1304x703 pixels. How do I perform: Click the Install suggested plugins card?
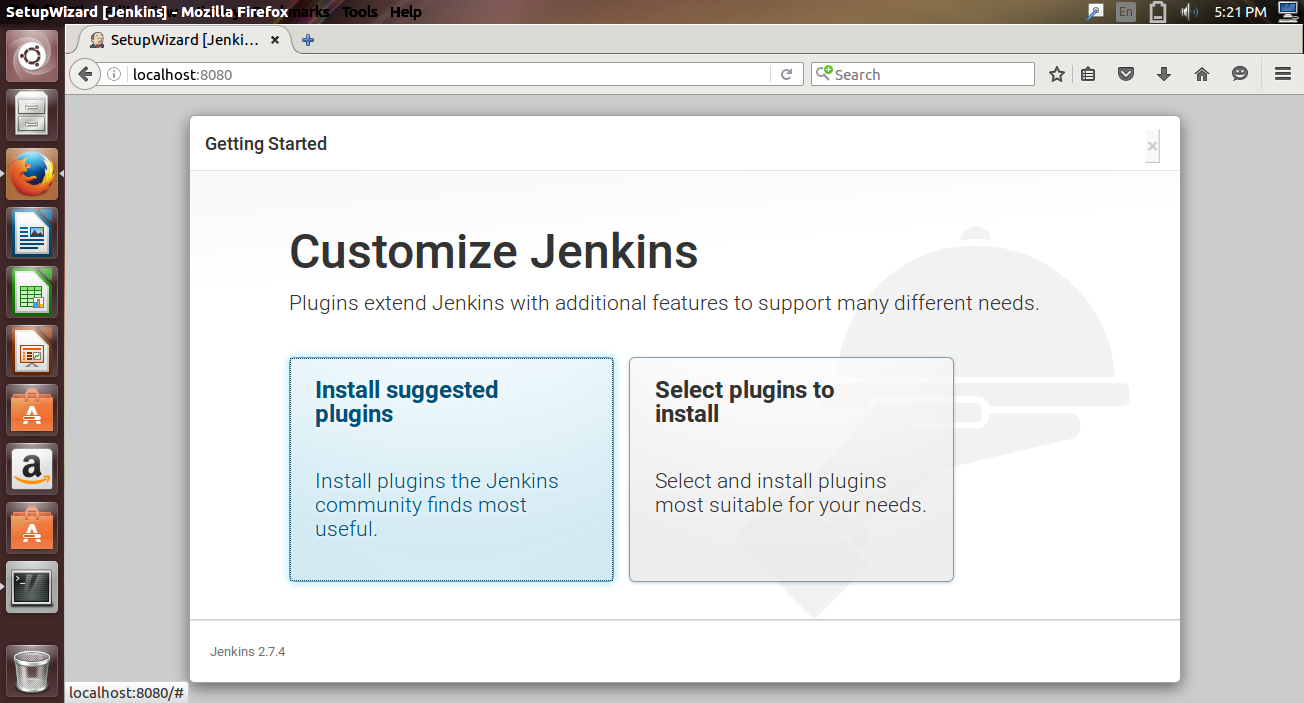(450, 468)
